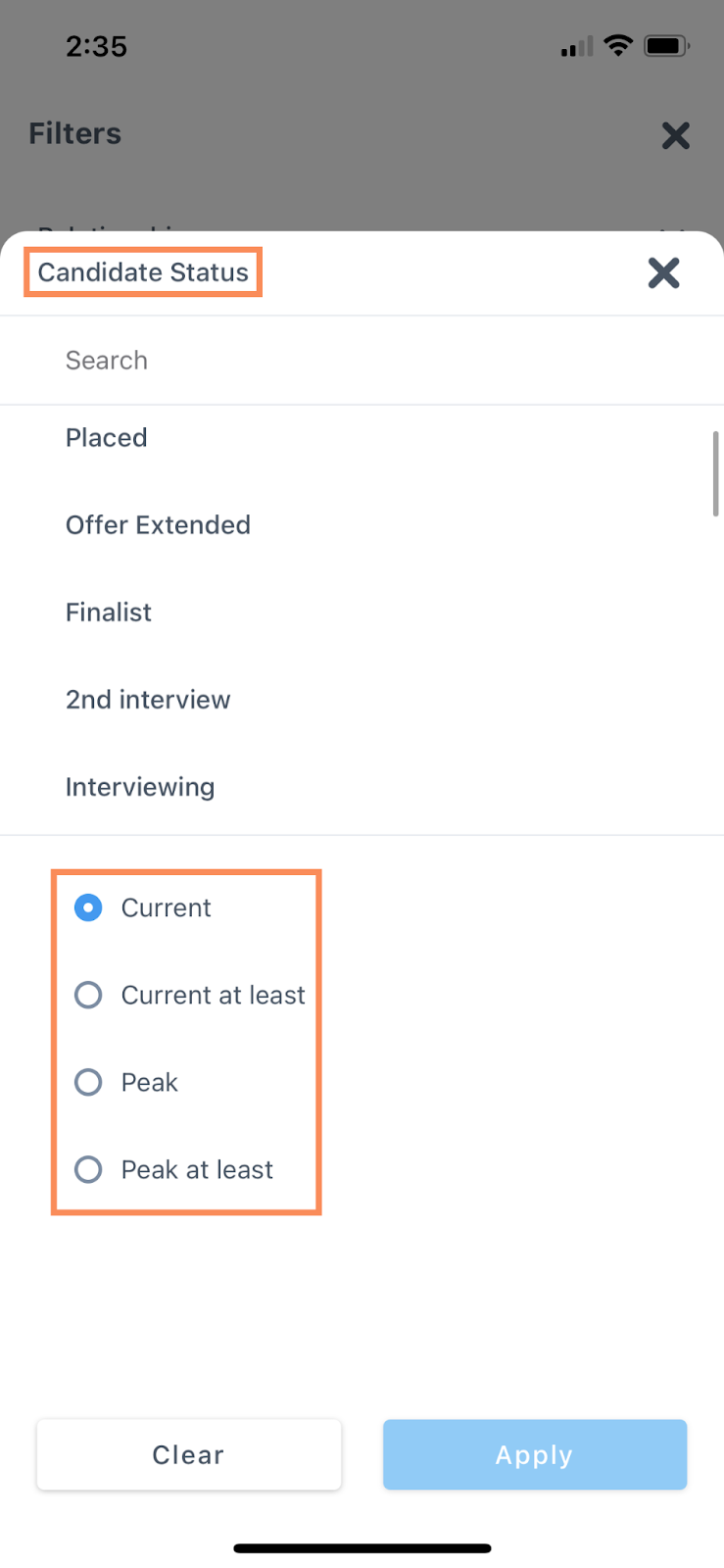
Task: Select the Finalist status
Action: [109, 612]
